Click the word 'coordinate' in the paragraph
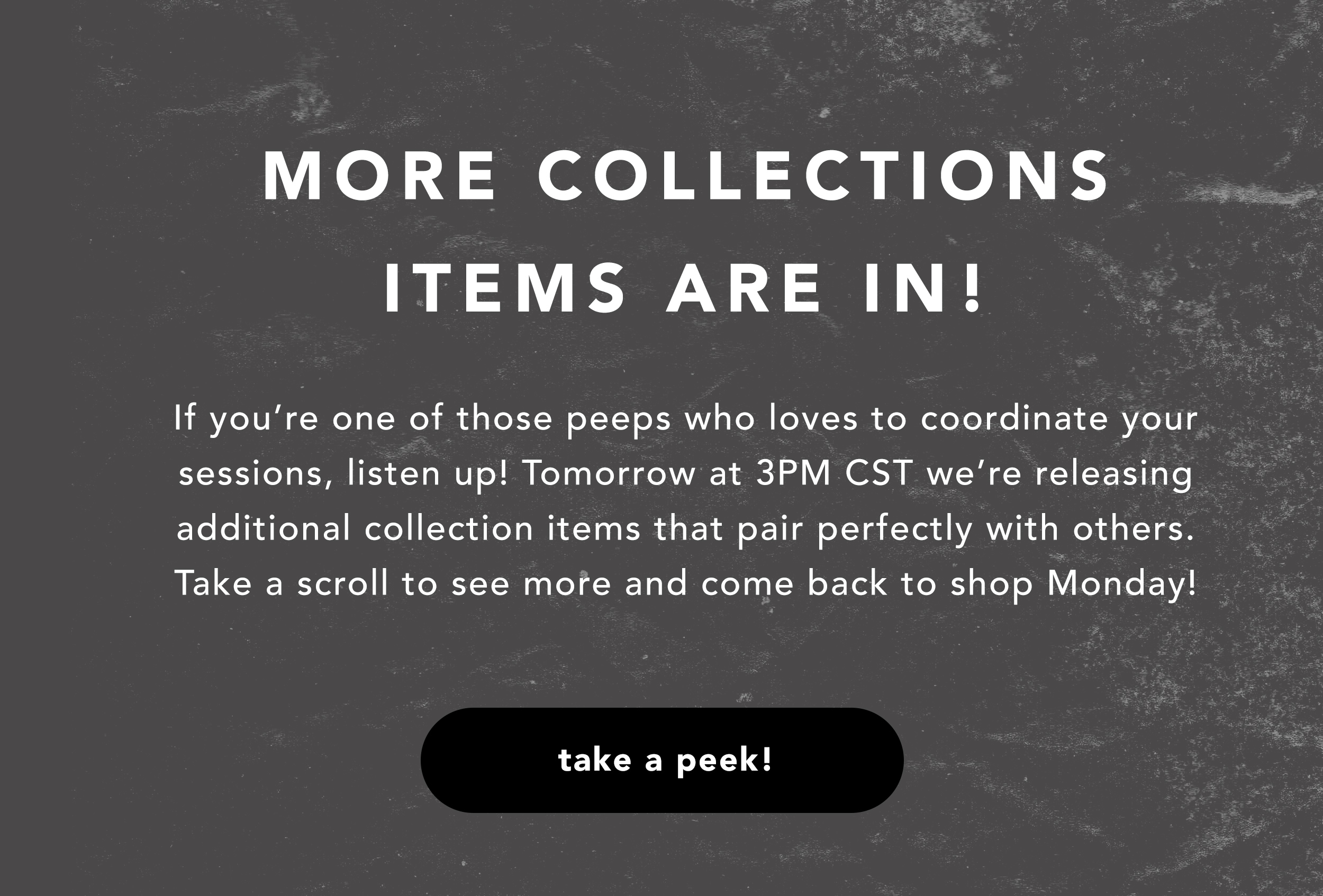This screenshot has height=896, width=1323. click(x=1014, y=418)
